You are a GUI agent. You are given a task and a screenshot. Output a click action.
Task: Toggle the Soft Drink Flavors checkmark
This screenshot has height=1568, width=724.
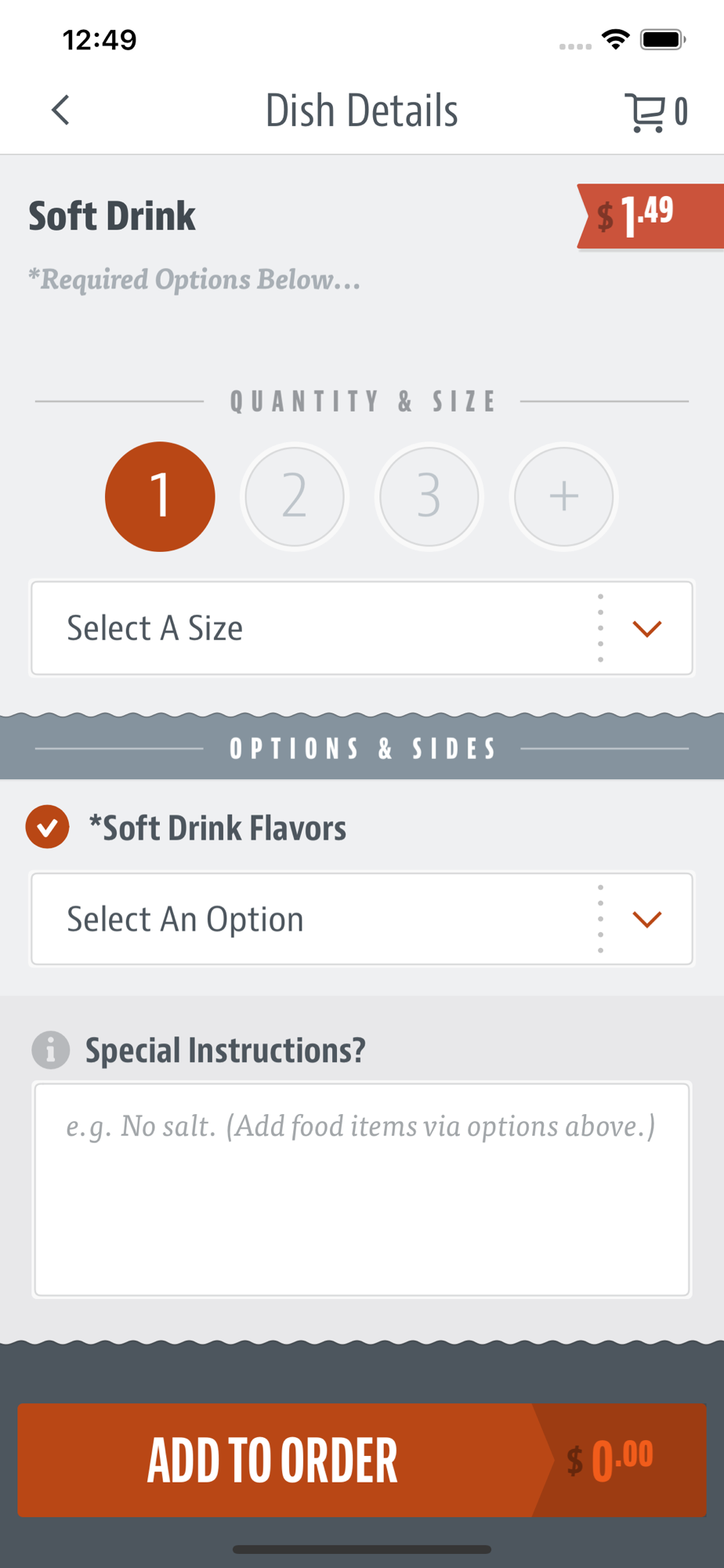tap(47, 827)
